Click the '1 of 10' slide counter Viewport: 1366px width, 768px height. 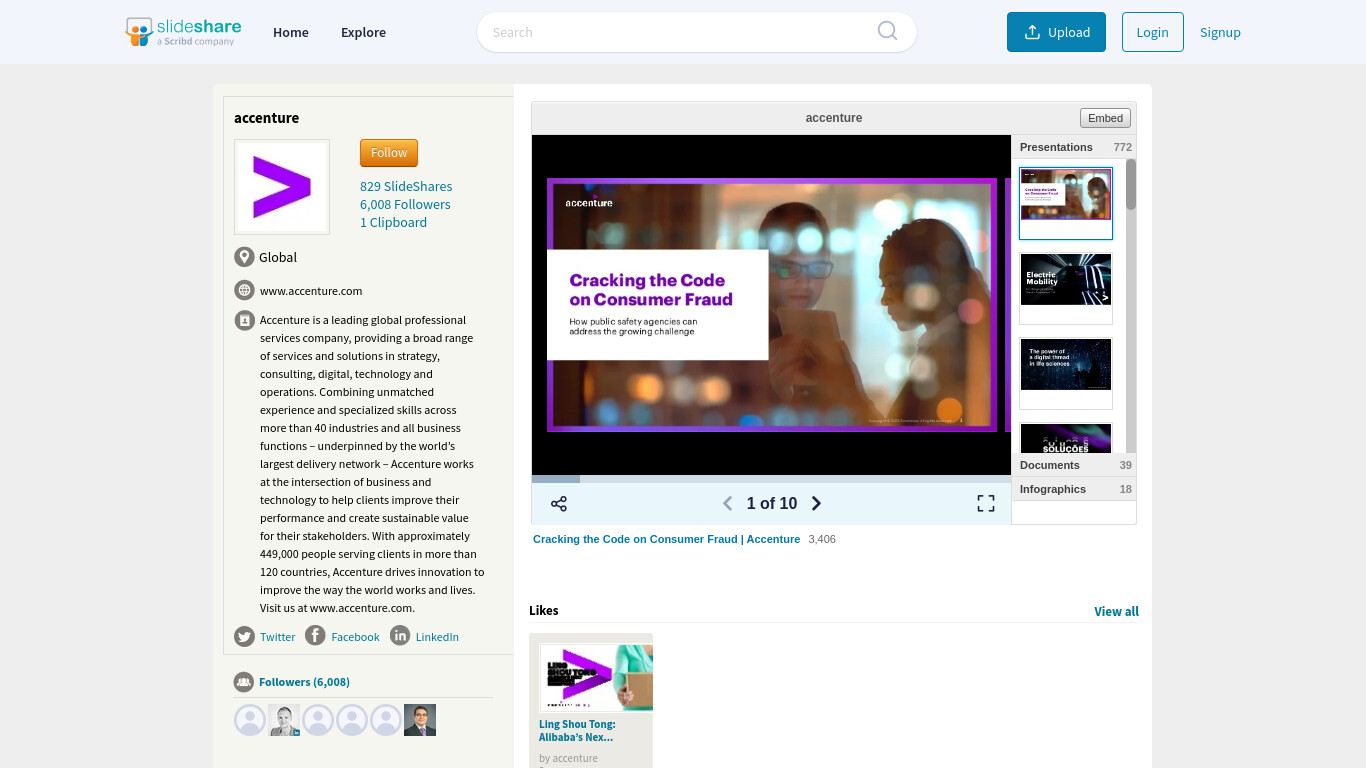(772, 504)
